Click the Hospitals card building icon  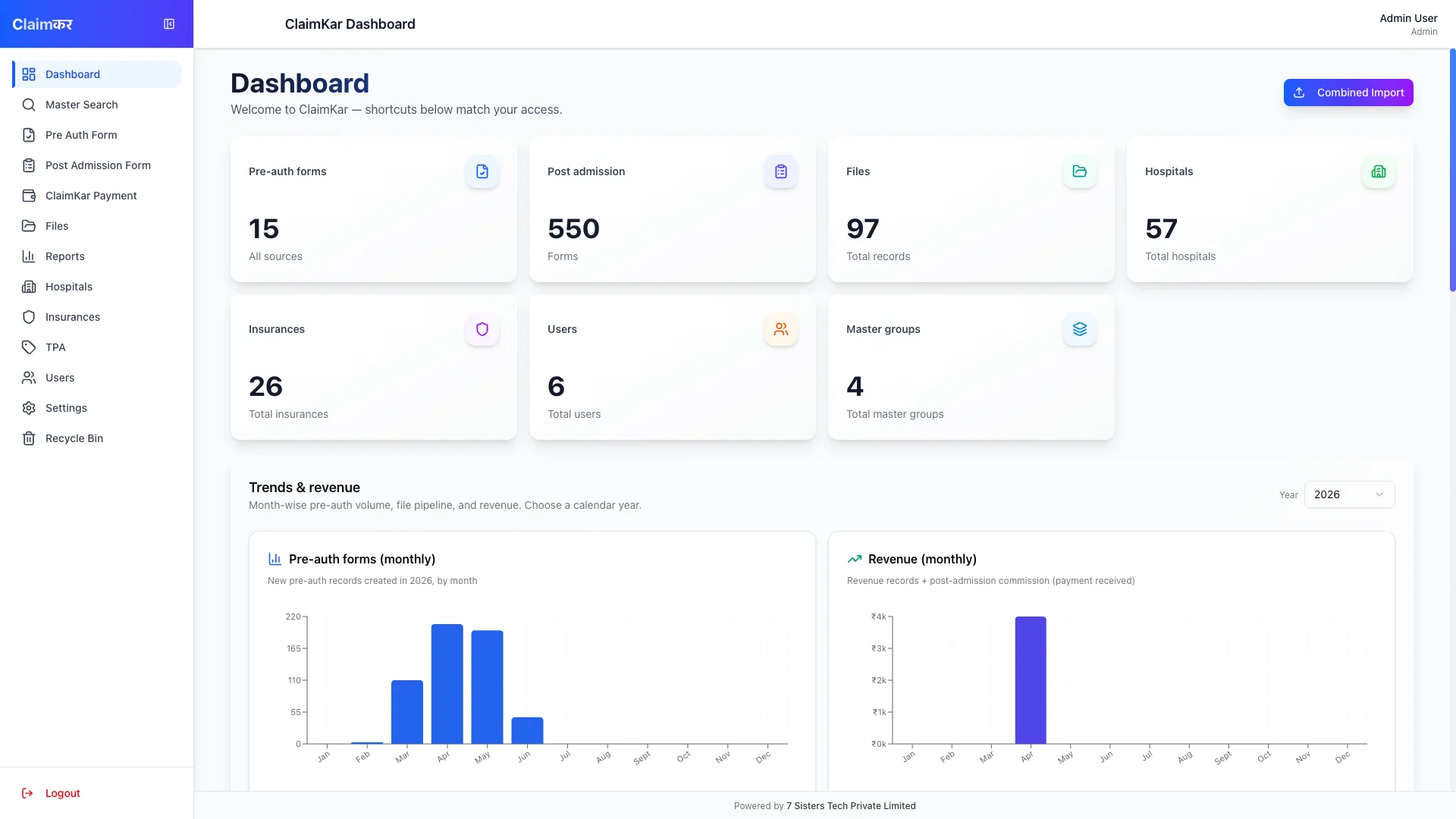click(x=1379, y=171)
